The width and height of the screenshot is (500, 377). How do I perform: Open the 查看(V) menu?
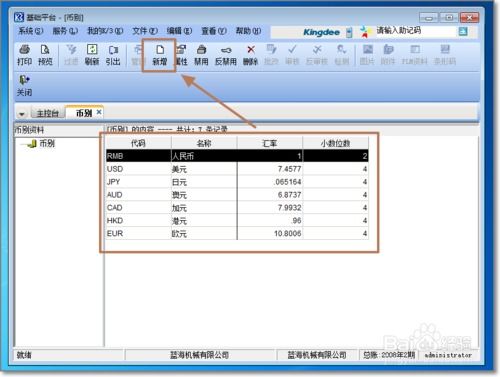point(214,31)
